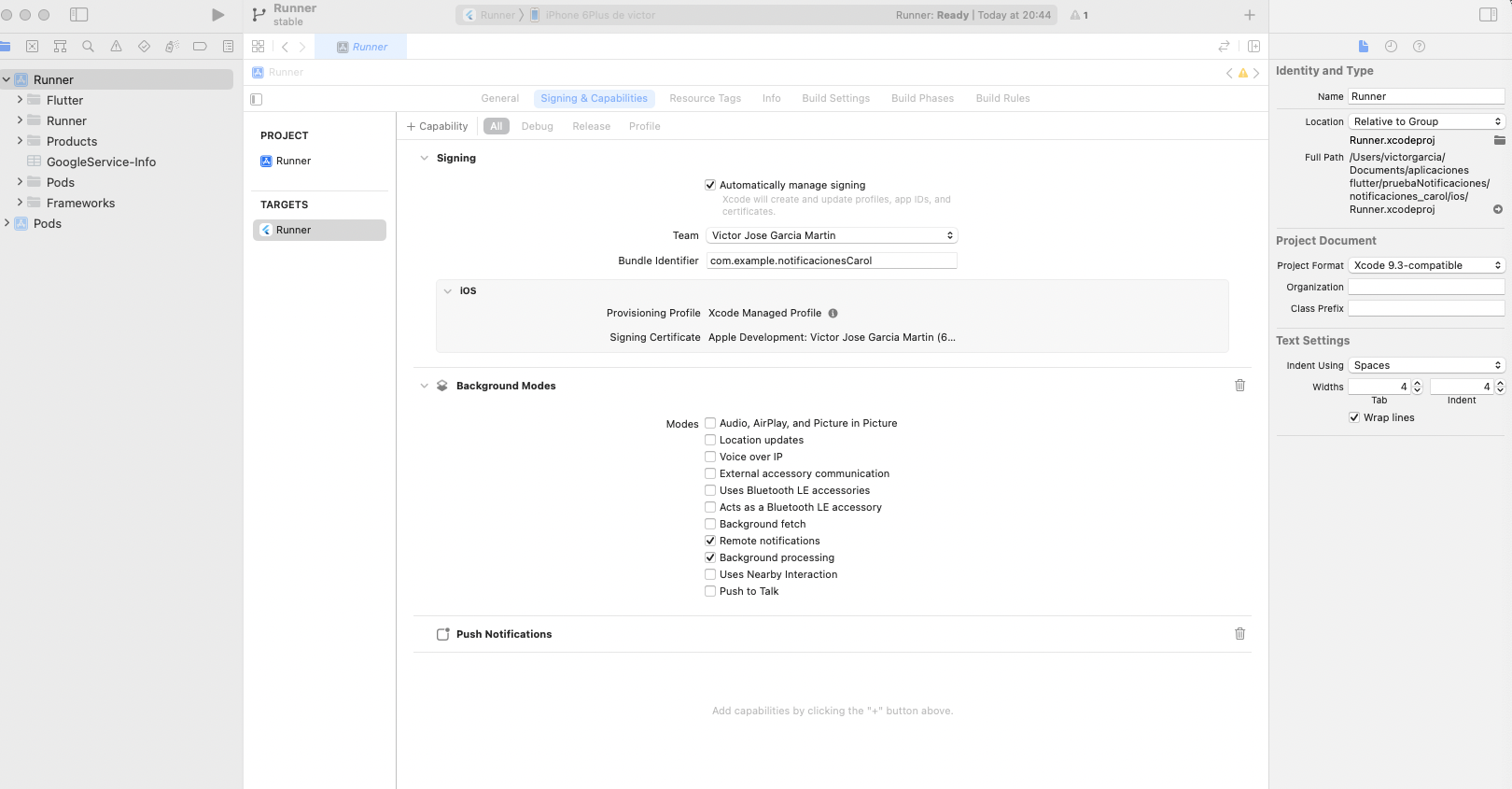This screenshot has height=789, width=1512.
Task: Show the Quick Help inspector
Action: pos(1419,47)
